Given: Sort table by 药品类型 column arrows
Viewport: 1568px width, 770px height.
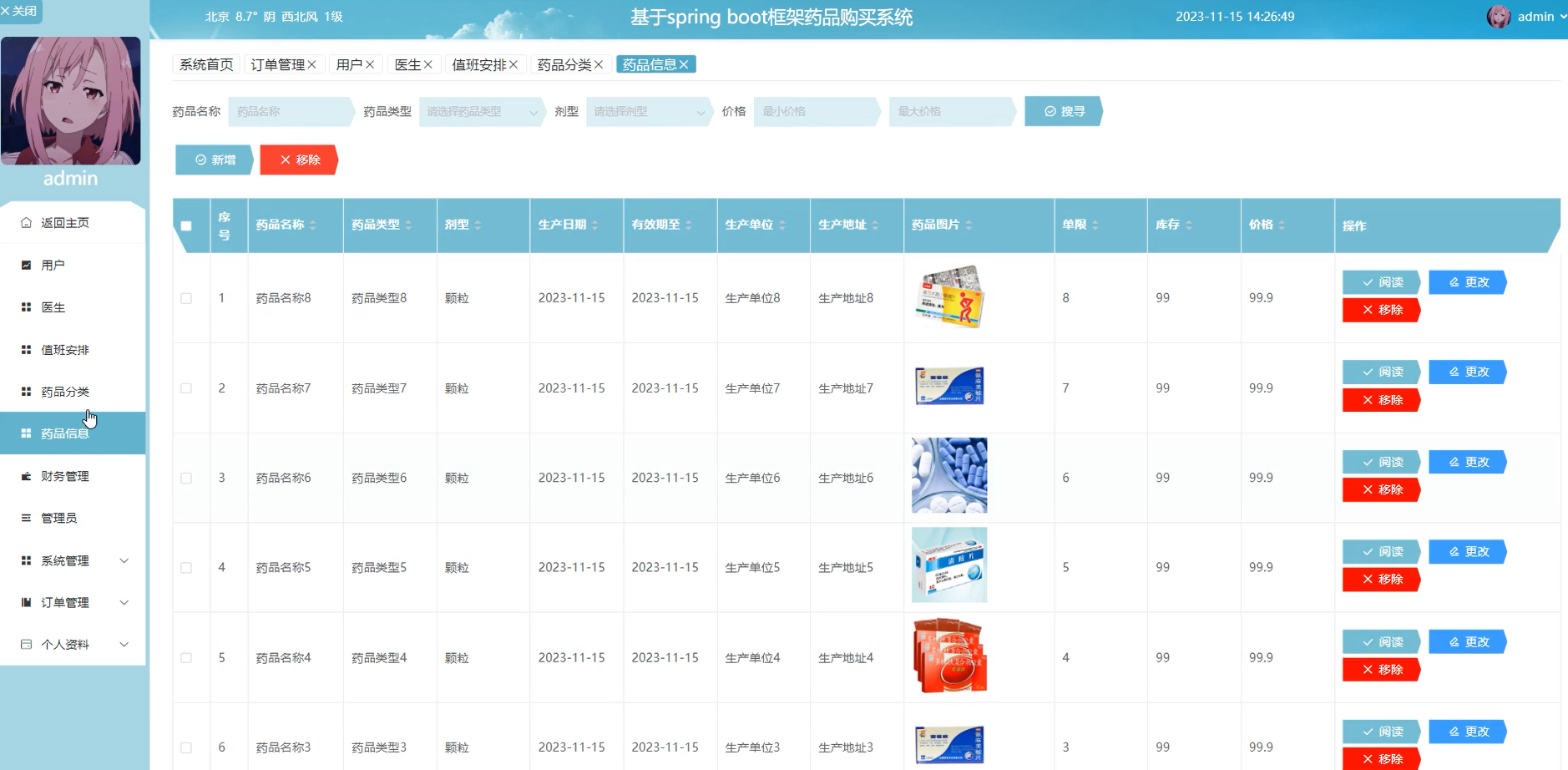Looking at the screenshot, I should pos(408,225).
